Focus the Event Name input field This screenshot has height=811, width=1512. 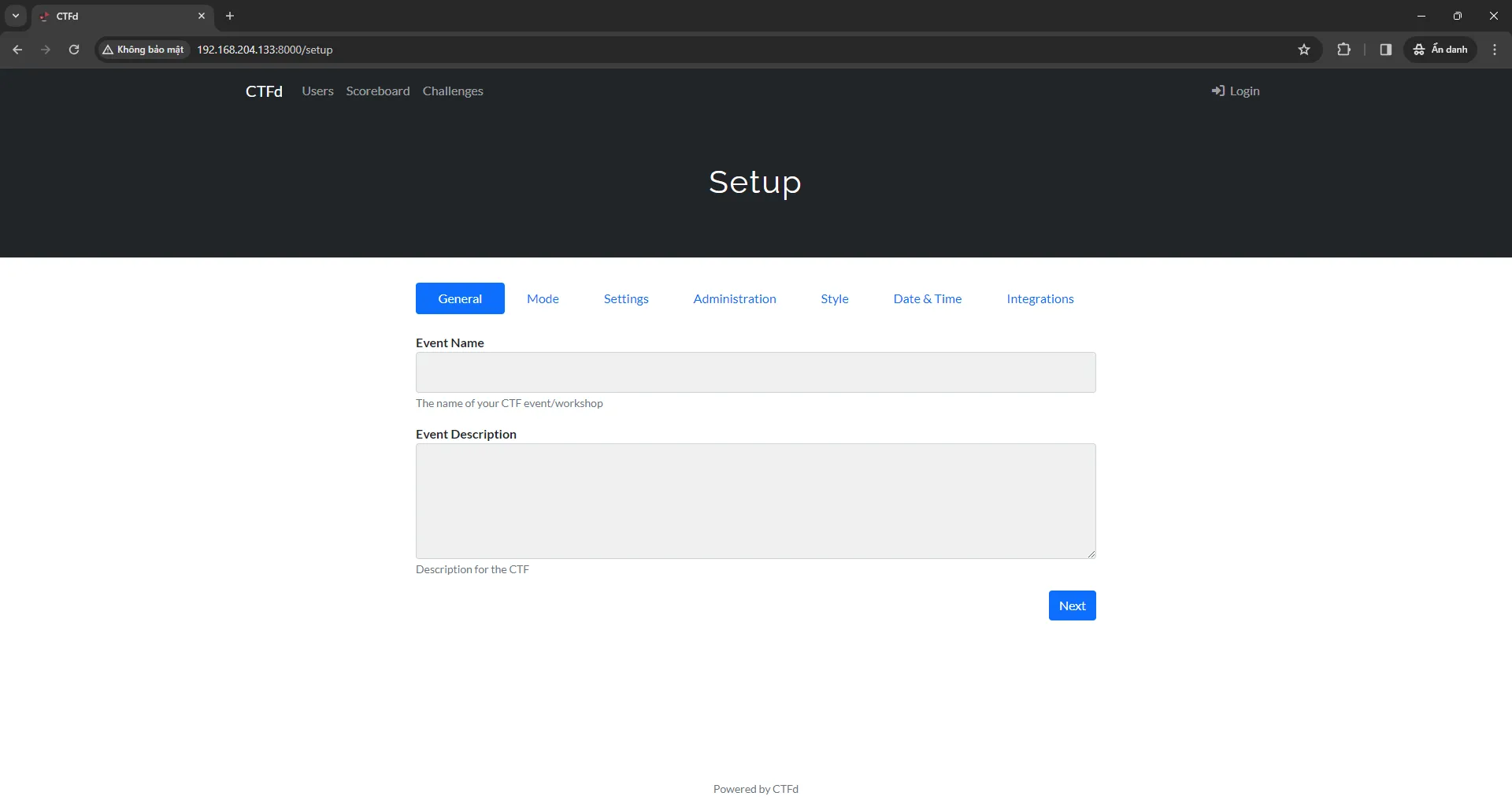coord(755,372)
